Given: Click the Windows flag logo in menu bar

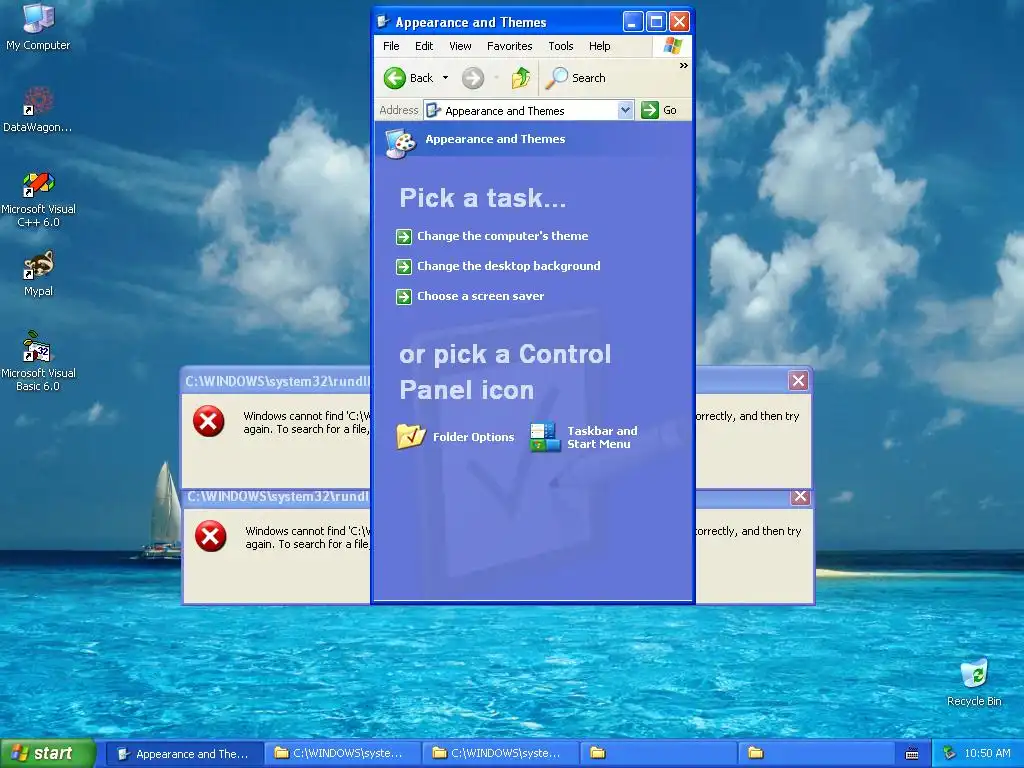Looking at the screenshot, I should (x=672, y=46).
